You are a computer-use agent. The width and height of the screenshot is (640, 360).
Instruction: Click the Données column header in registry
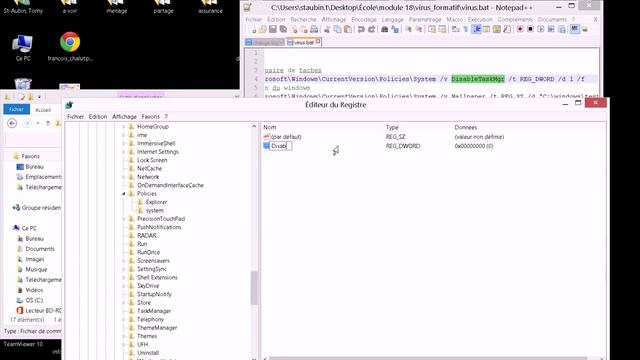pos(466,127)
